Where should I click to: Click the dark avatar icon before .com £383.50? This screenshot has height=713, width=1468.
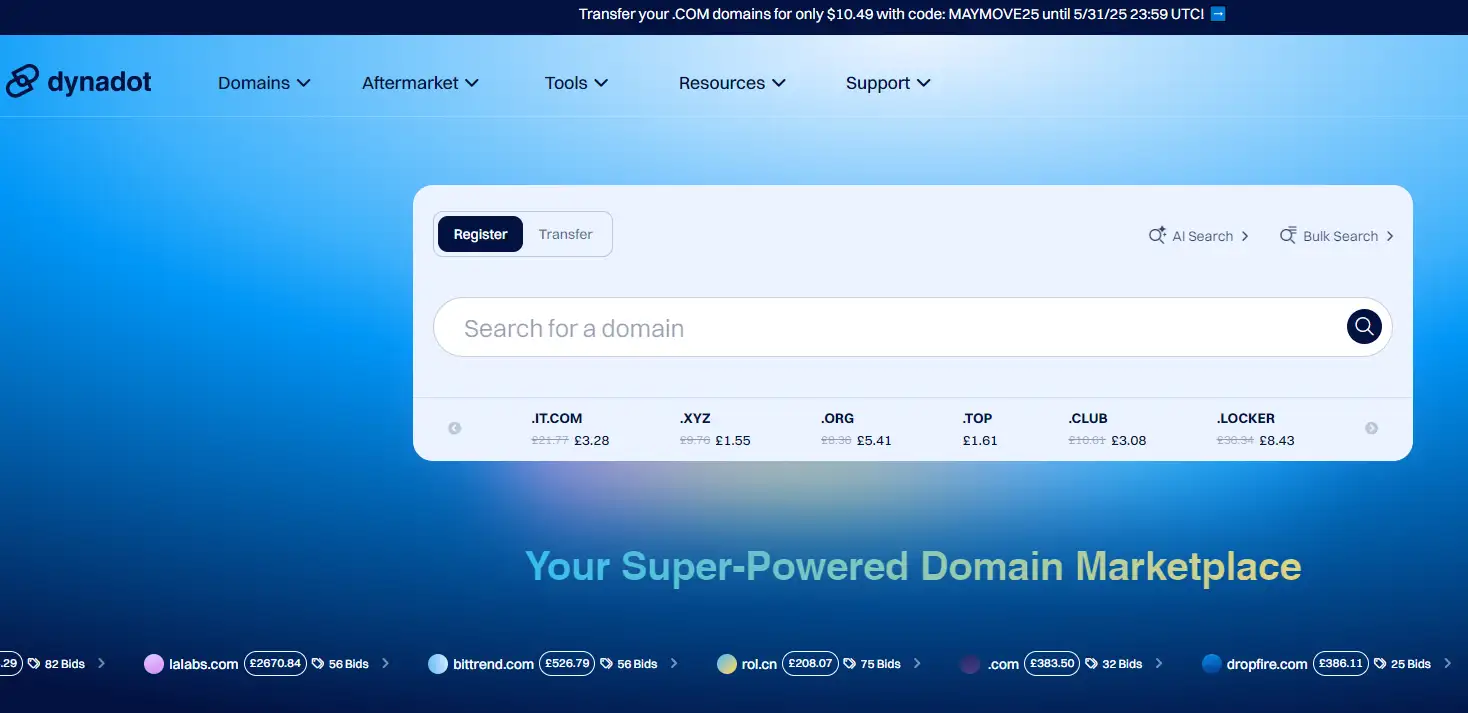coord(969,664)
